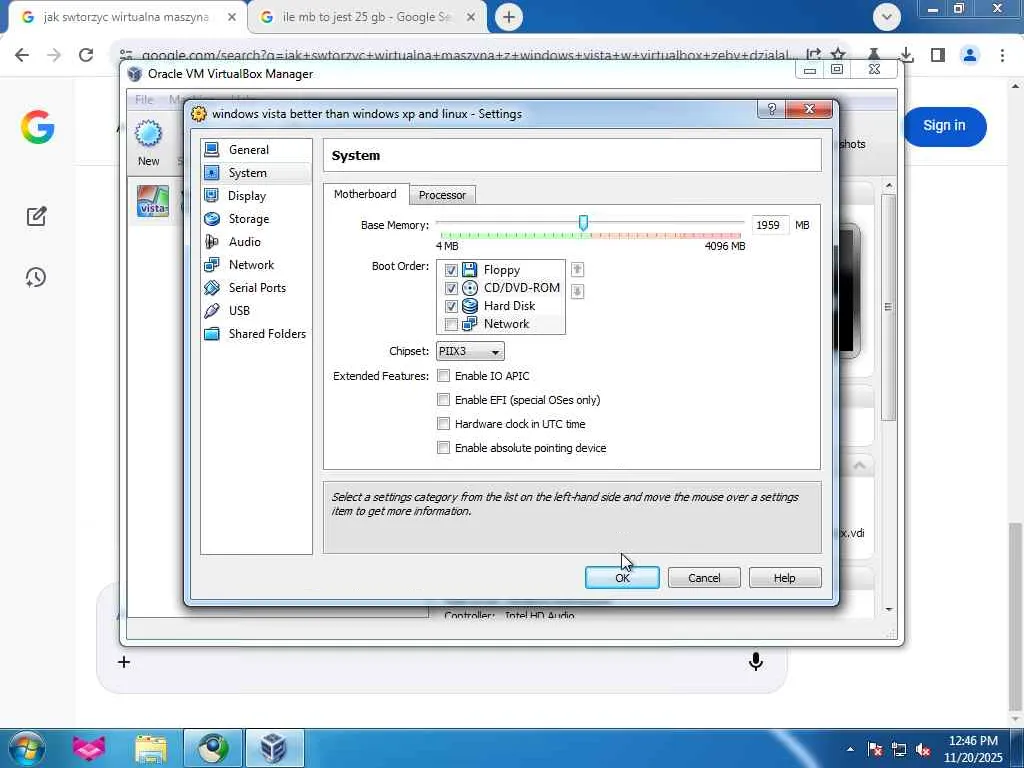
Task: Reload the Chrome page
Action: coord(86,55)
